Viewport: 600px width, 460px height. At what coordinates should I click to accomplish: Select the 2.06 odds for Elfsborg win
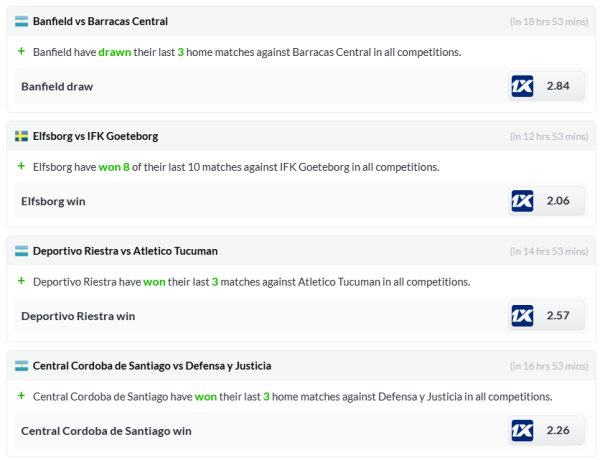click(x=558, y=201)
